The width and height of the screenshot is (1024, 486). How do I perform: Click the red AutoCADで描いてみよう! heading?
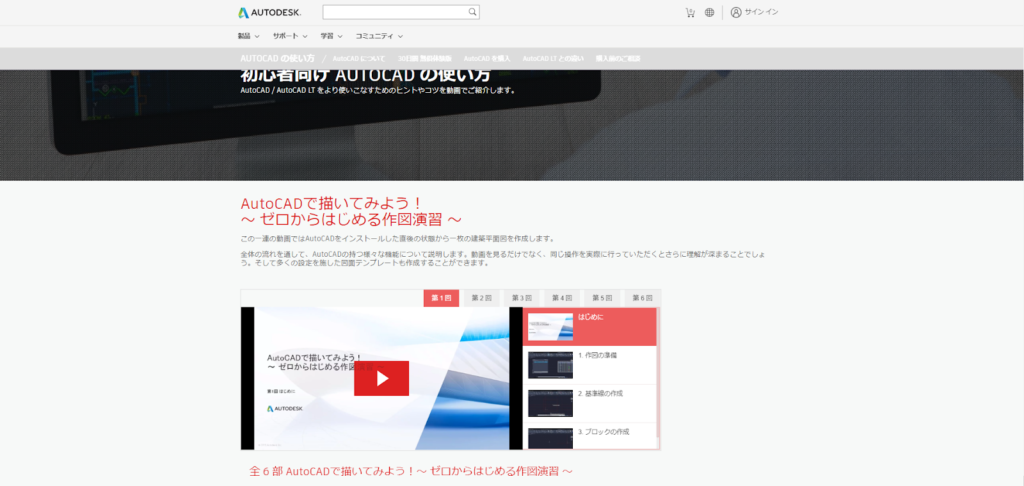[351, 211]
